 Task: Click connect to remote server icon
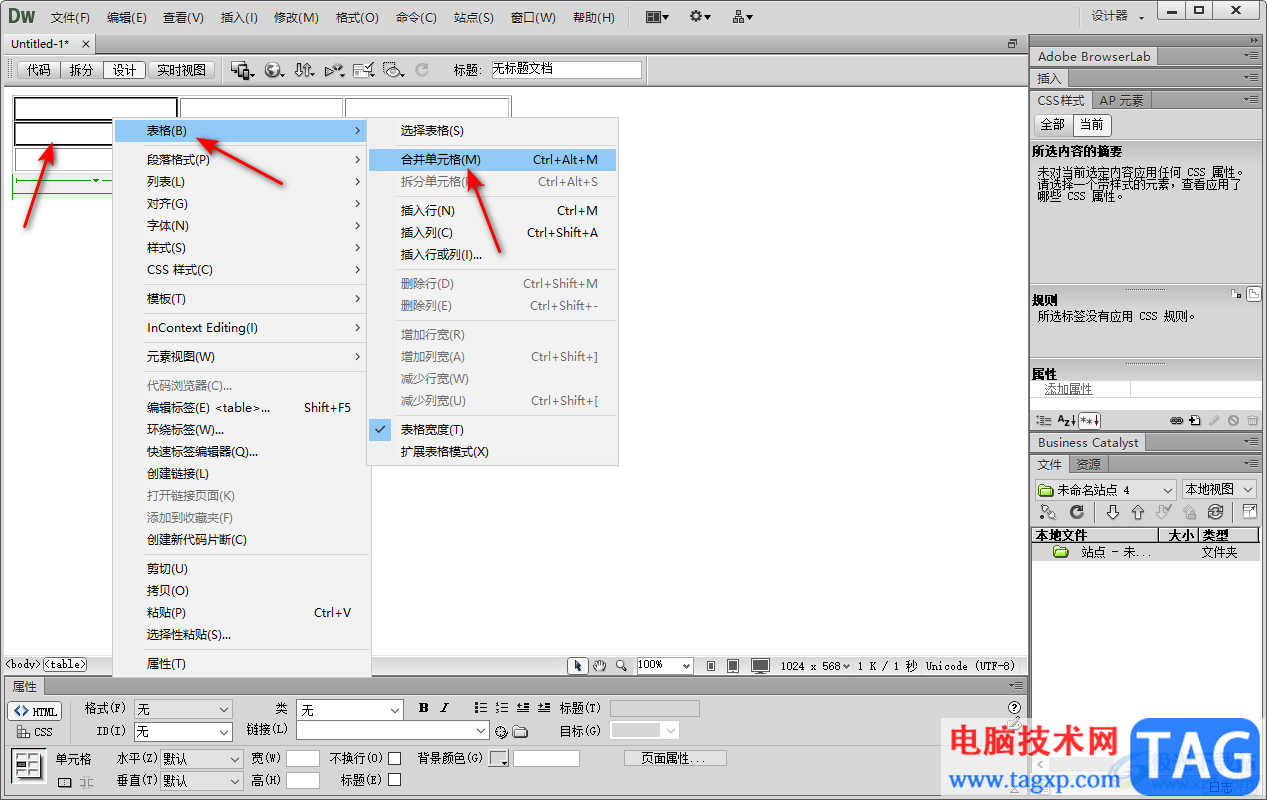click(1048, 512)
